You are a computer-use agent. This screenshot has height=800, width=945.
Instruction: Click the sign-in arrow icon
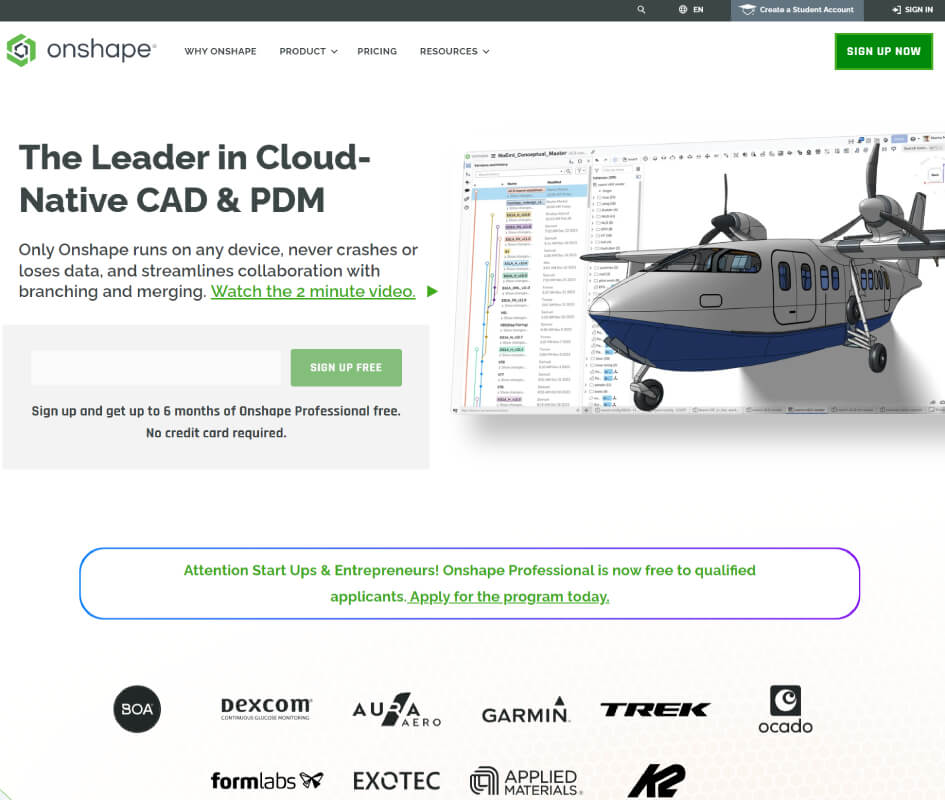[897, 10]
